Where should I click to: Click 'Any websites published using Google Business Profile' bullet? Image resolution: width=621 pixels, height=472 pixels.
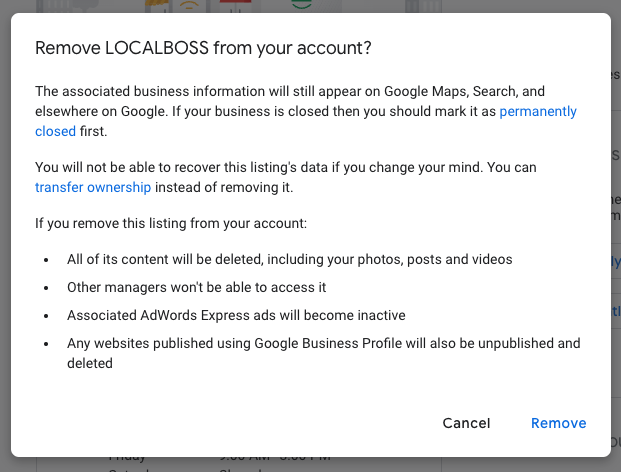click(324, 353)
